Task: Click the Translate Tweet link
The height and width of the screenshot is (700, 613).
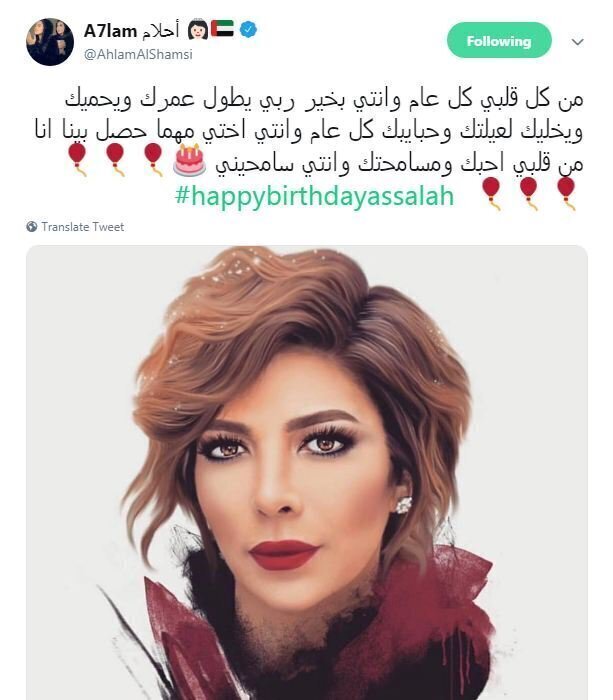Action: pyautogui.click(x=83, y=227)
